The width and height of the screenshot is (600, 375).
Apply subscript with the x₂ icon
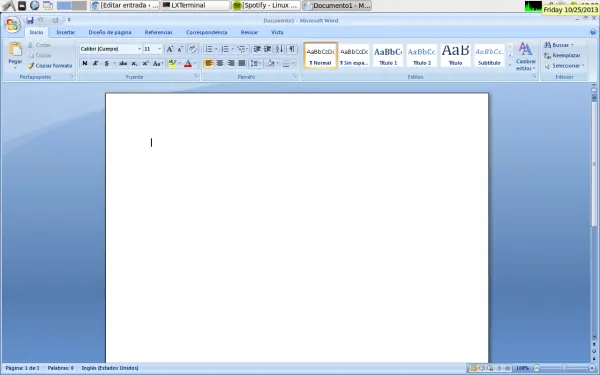pyautogui.click(x=134, y=64)
